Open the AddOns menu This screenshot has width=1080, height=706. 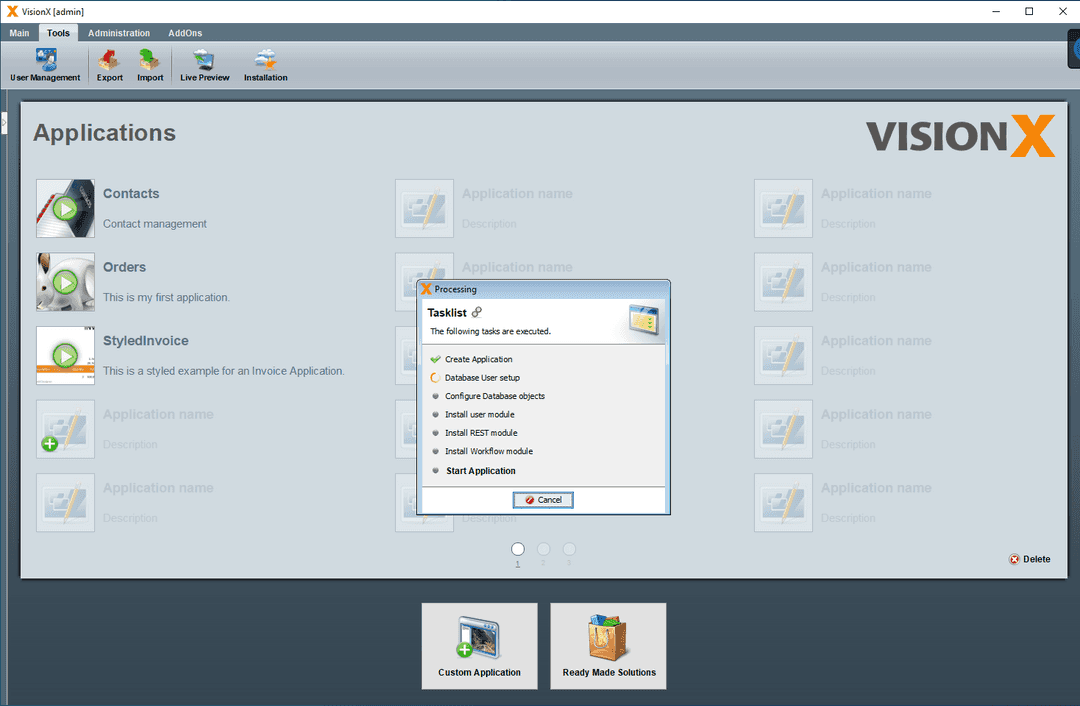(184, 32)
